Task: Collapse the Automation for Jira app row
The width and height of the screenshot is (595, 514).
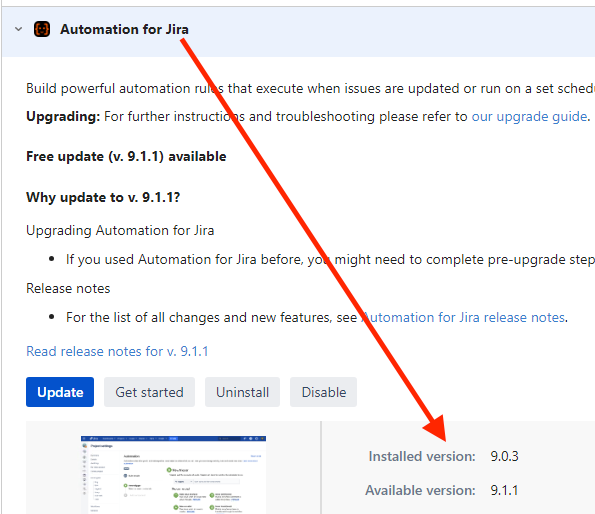Action: point(18,29)
